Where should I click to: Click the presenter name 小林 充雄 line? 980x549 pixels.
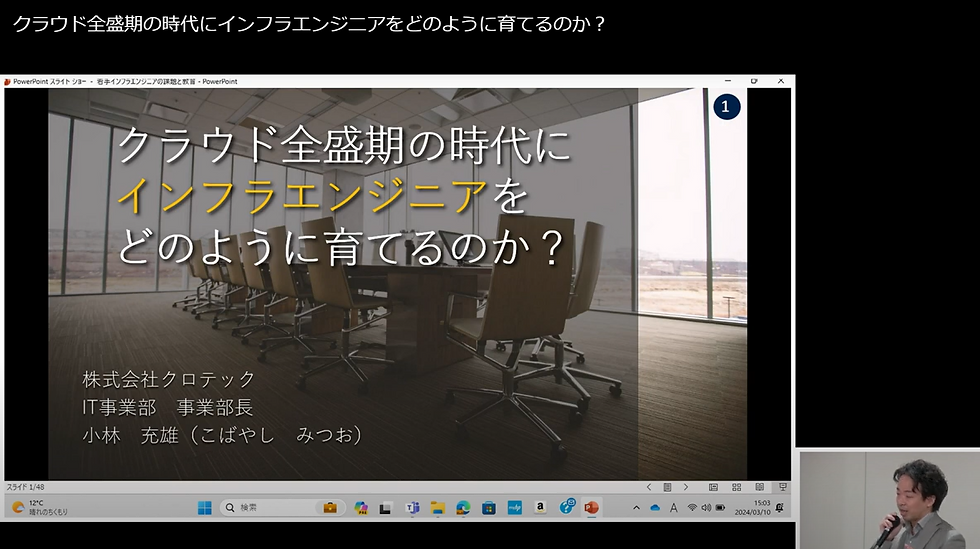point(222,435)
